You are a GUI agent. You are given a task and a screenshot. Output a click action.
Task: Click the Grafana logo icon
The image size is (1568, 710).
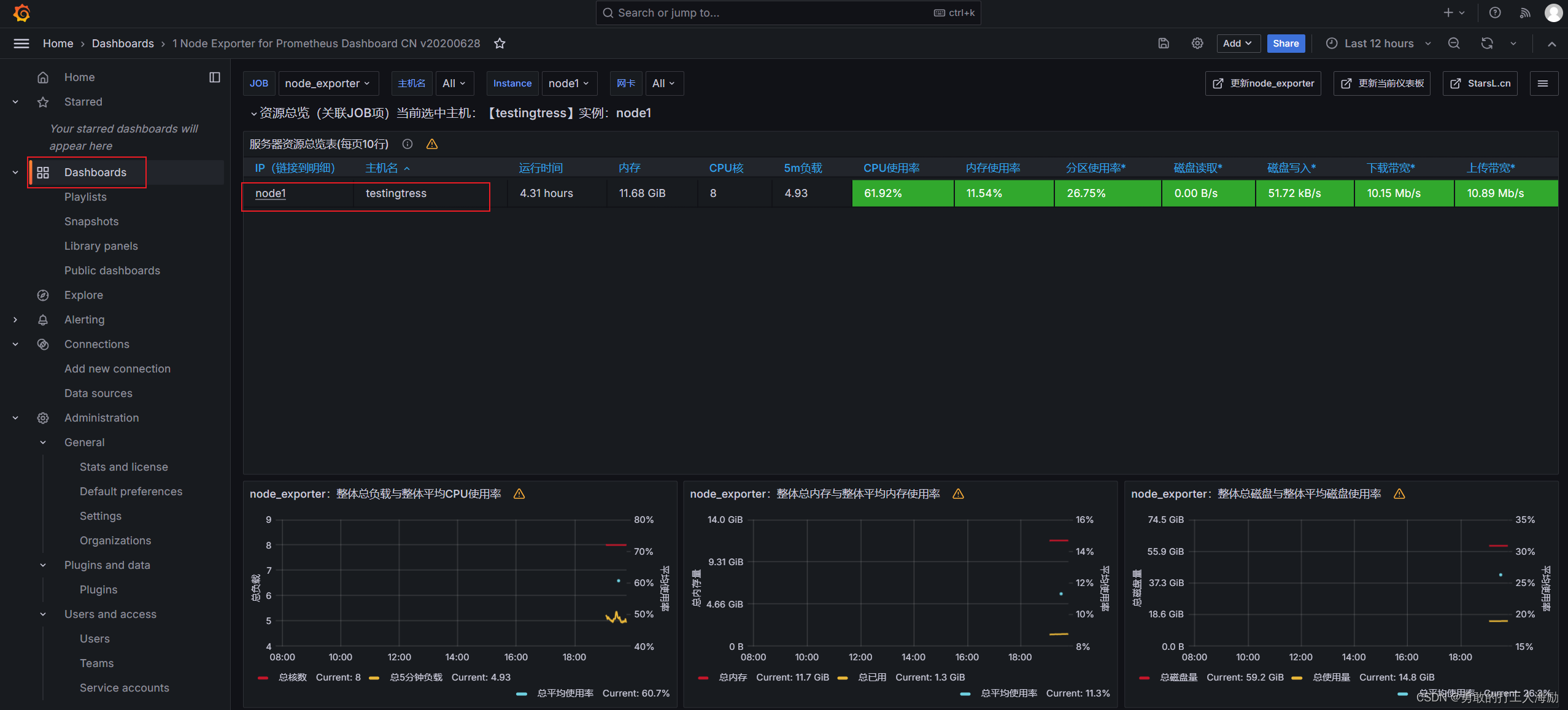(x=21, y=13)
